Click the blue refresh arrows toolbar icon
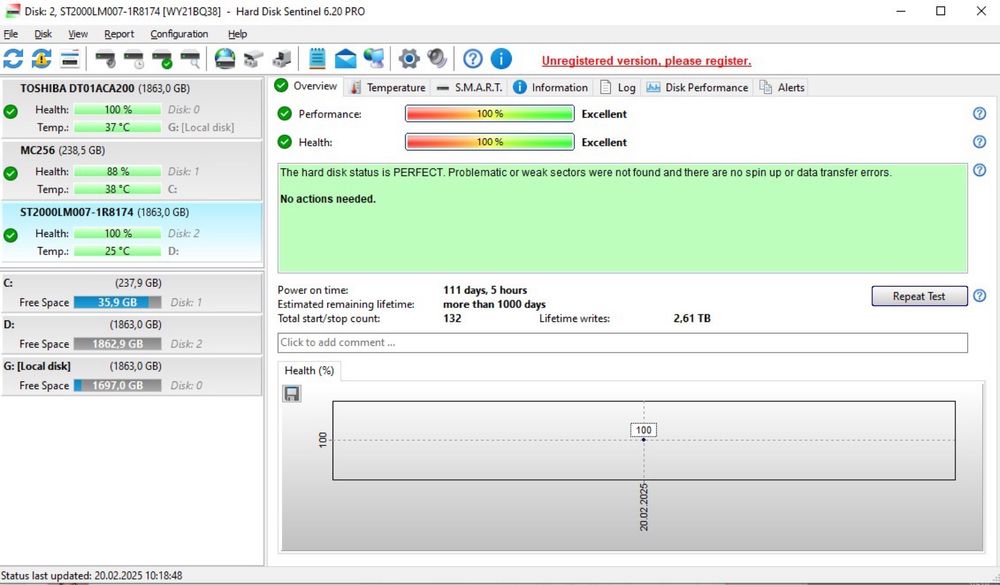Screen dimensions: 1000x585 coord(13,59)
